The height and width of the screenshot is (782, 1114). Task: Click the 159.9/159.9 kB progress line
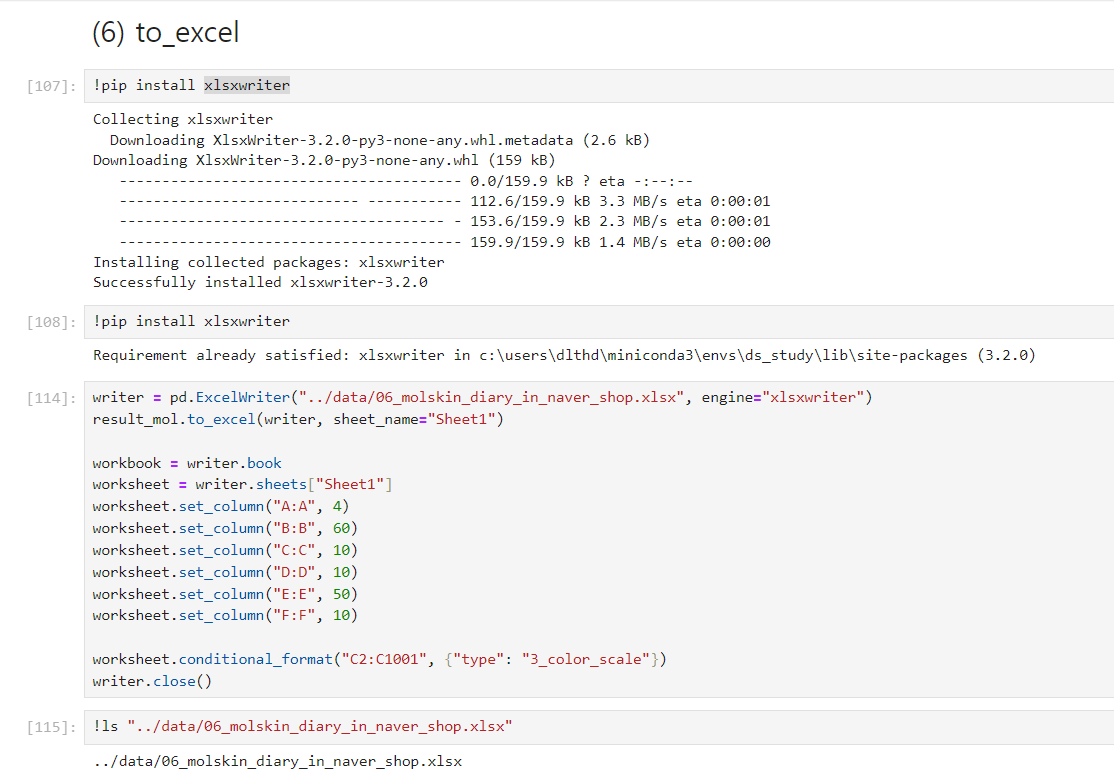pyautogui.click(x=445, y=242)
